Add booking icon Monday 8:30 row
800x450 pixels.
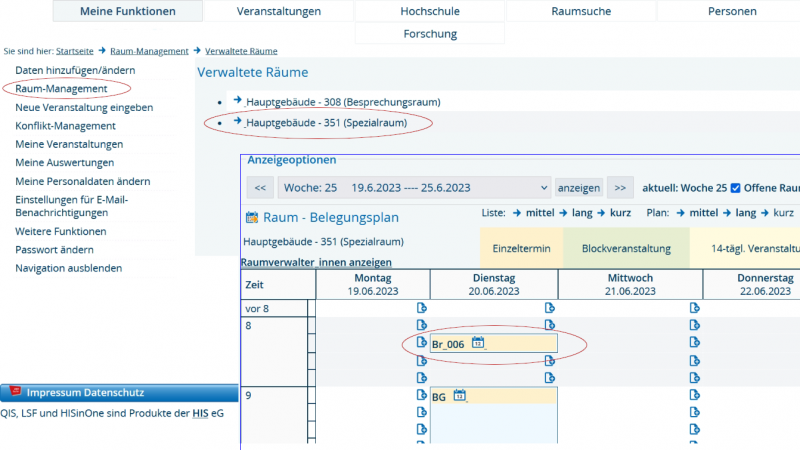click(421, 361)
